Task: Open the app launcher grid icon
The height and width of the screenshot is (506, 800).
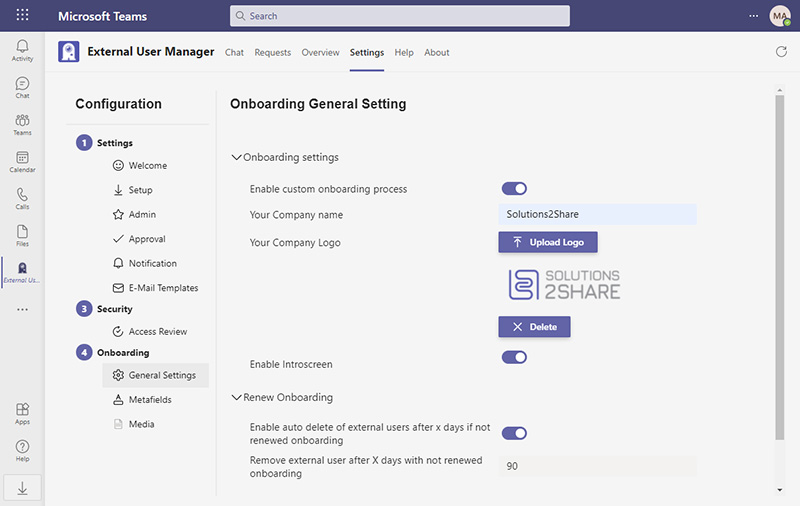Action: click(x=22, y=14)
